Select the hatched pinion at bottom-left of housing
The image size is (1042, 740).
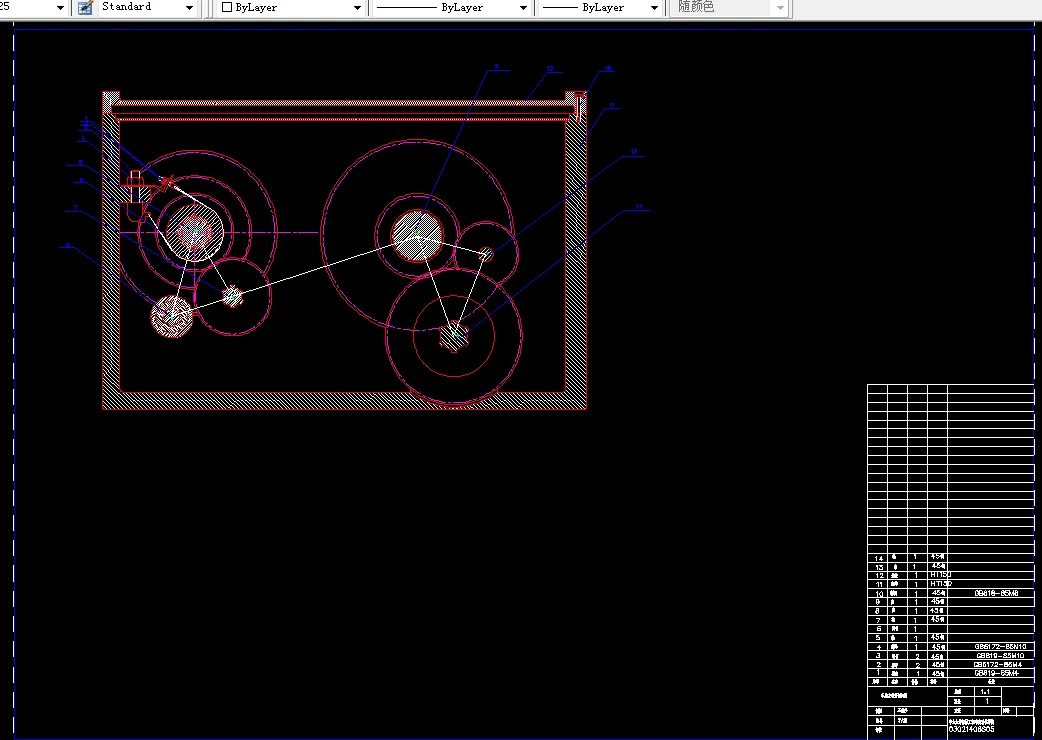[x=172, y=316]
